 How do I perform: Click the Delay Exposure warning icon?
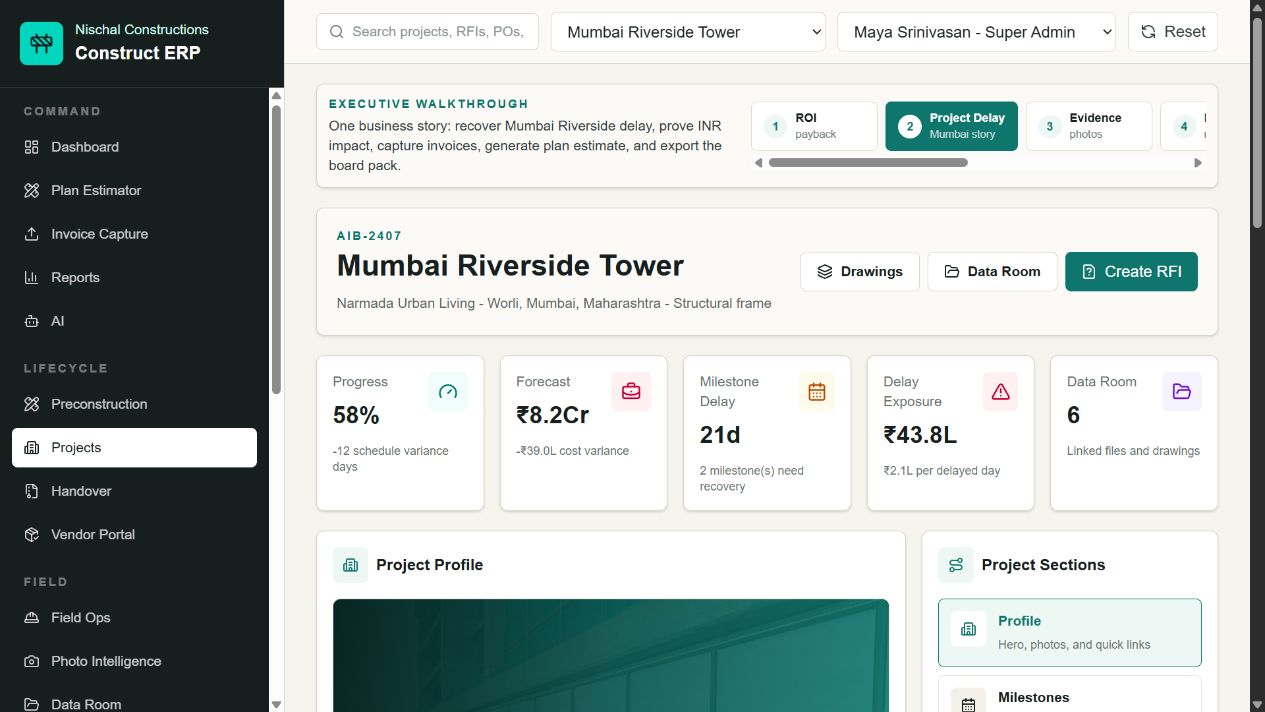click(x=1000, y=392)
